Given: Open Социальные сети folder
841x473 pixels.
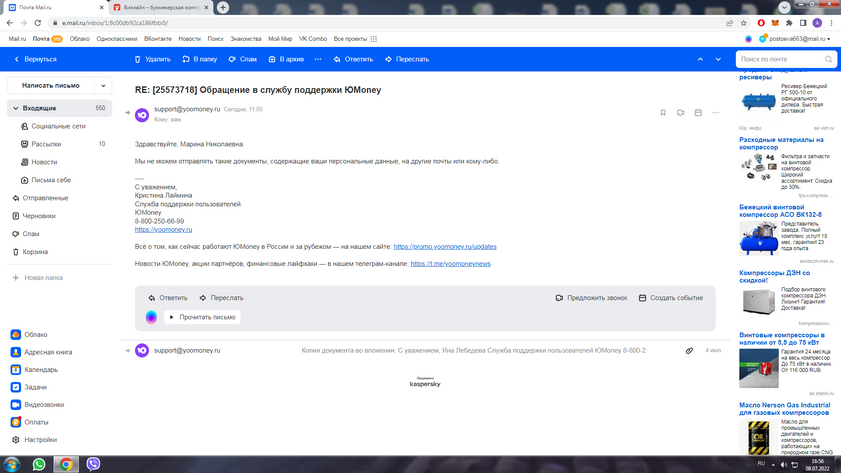Looking at the screenshot, I should click(x=59, y=127).
